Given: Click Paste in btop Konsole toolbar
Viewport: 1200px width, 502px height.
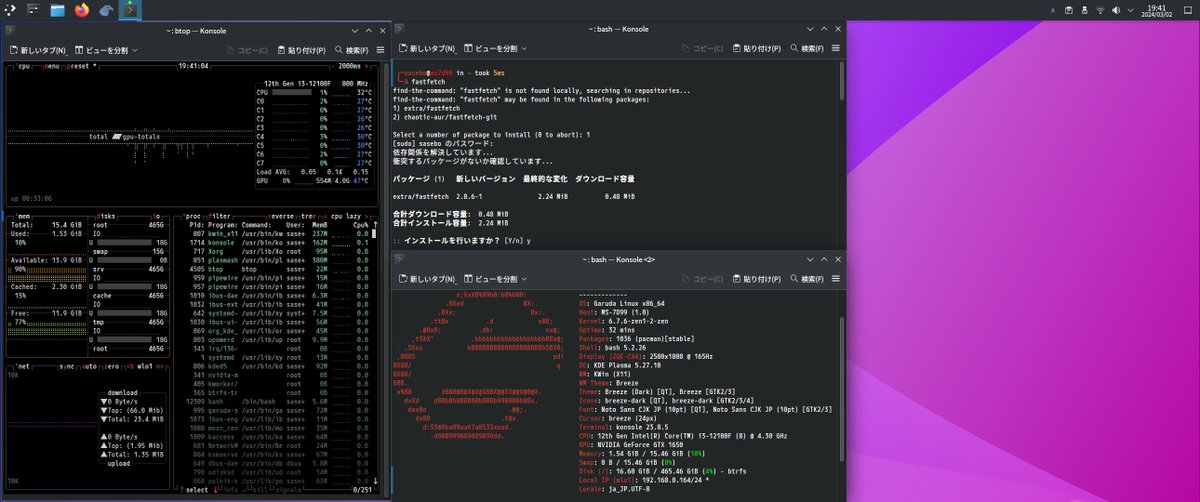Looking at the screenshot, I should tap(301, 49).
